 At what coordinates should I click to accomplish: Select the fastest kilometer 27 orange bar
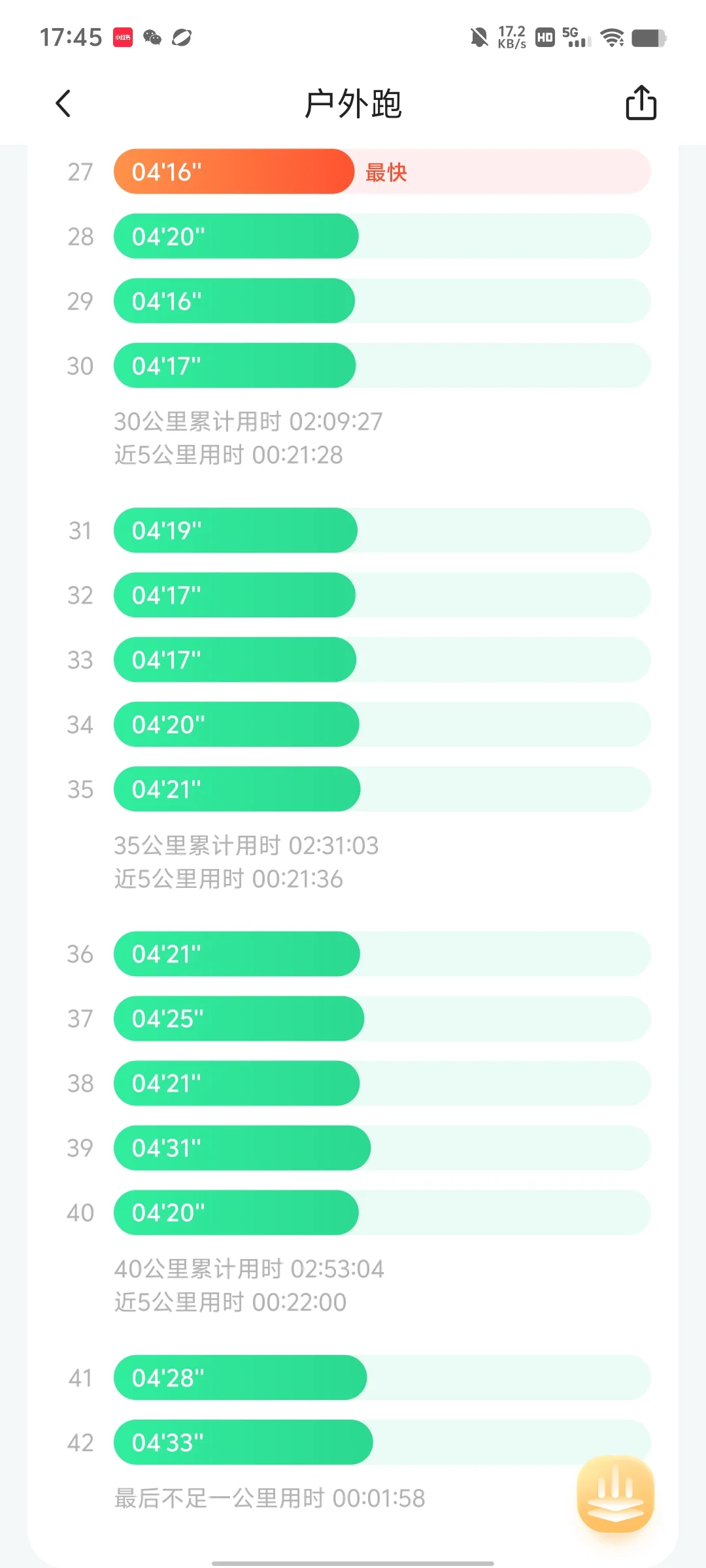click(x=234, y=172)
